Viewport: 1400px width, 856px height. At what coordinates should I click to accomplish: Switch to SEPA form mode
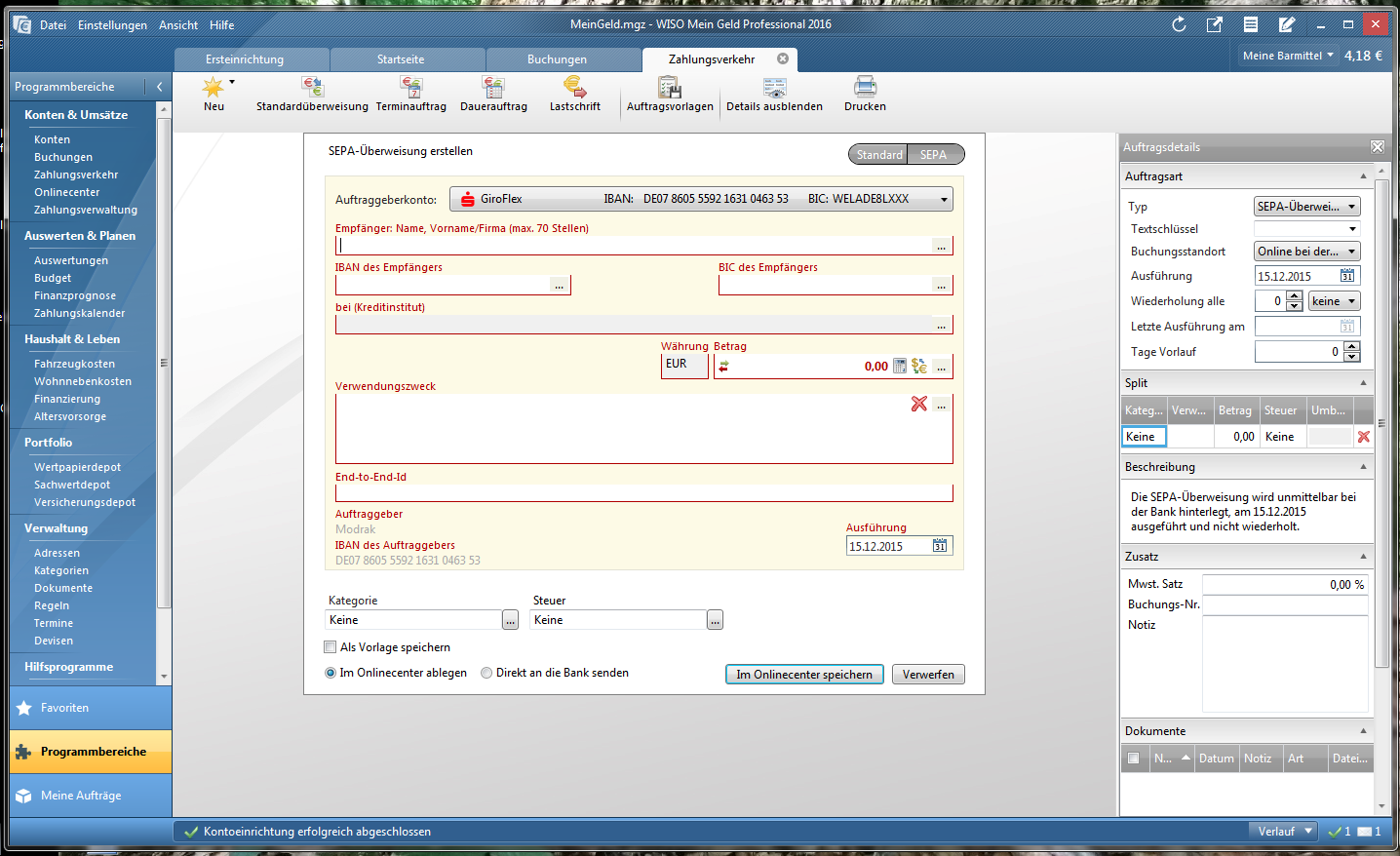934,154
